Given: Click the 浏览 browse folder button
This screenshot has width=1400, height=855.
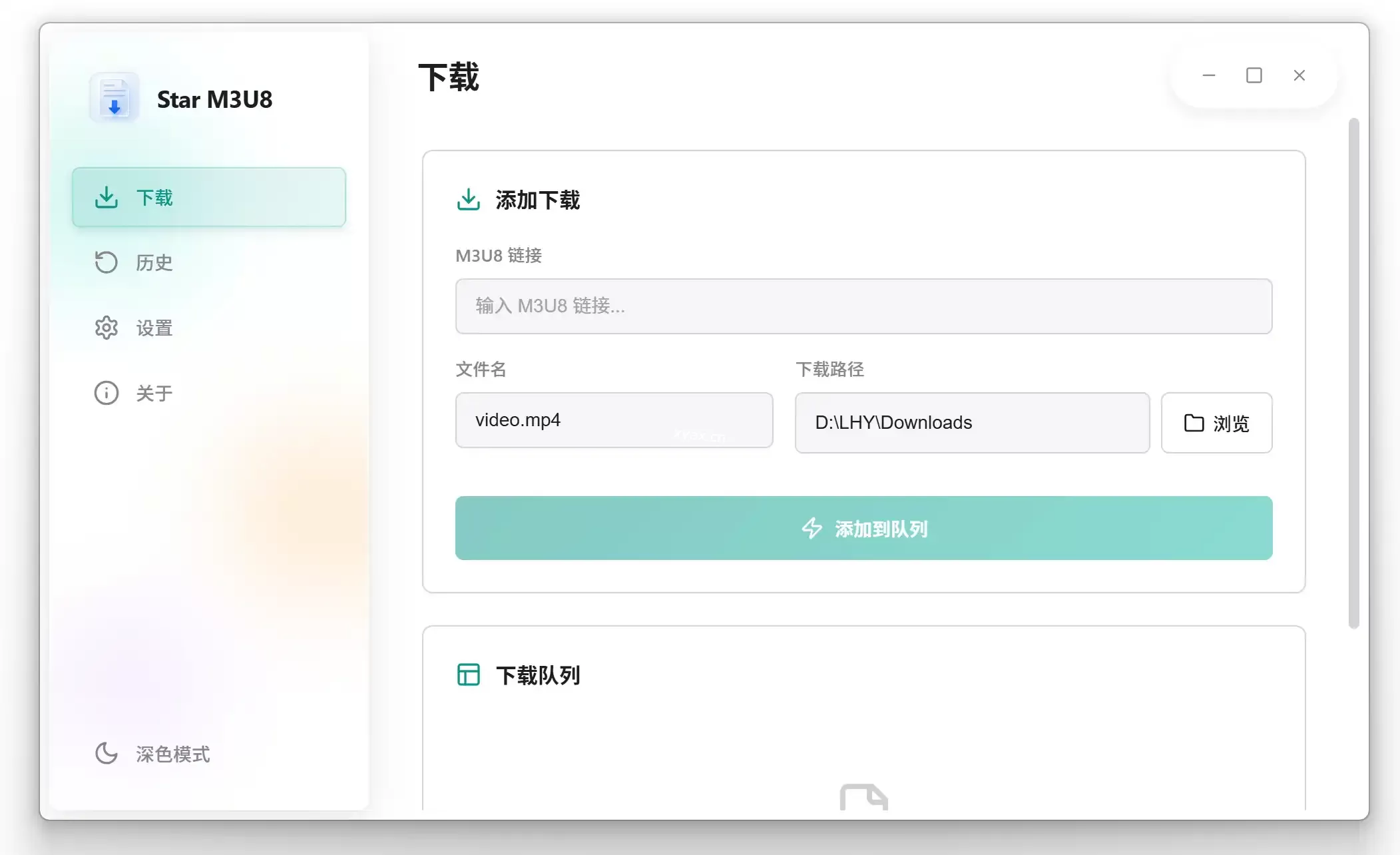Looking at the screenshot, I should 1216,423.
